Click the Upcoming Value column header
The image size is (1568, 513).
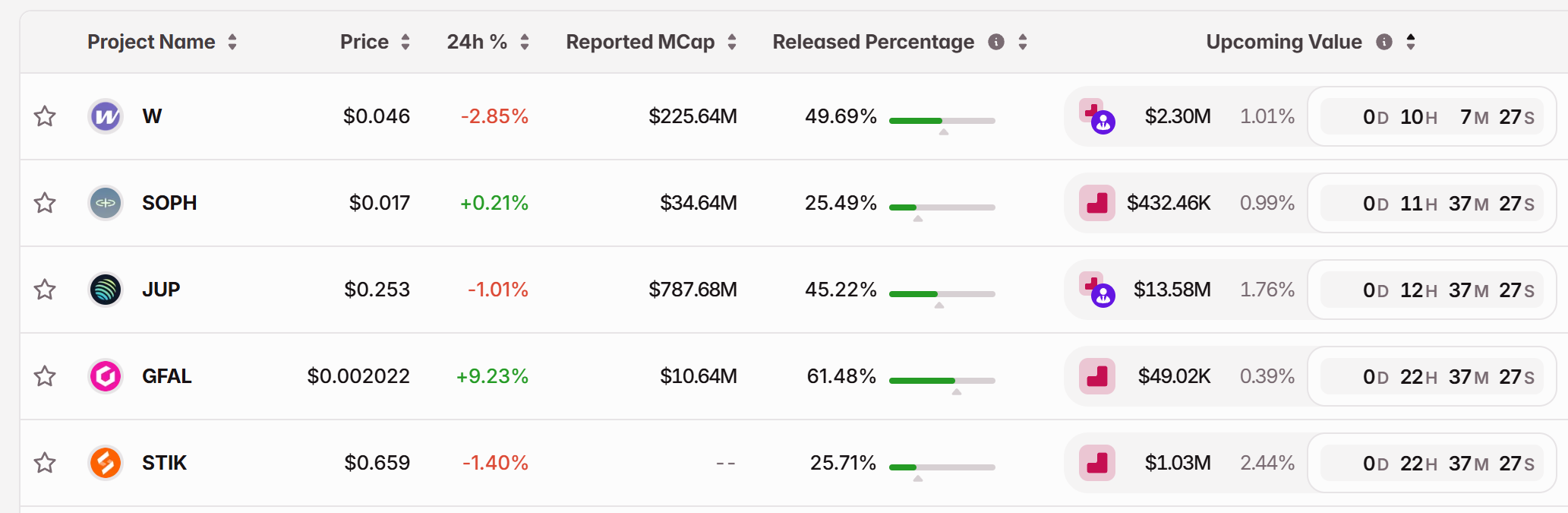tap(1283, 43)
